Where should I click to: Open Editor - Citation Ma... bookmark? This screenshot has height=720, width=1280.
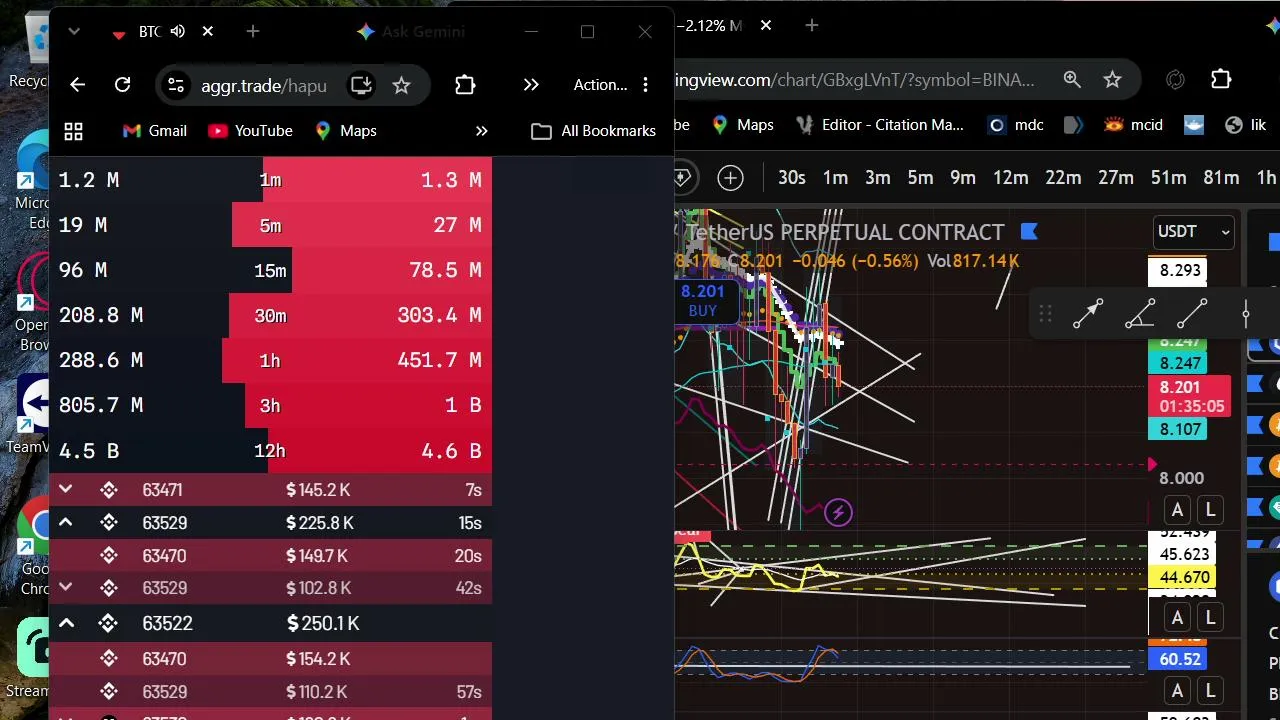(x=879, y=125)
